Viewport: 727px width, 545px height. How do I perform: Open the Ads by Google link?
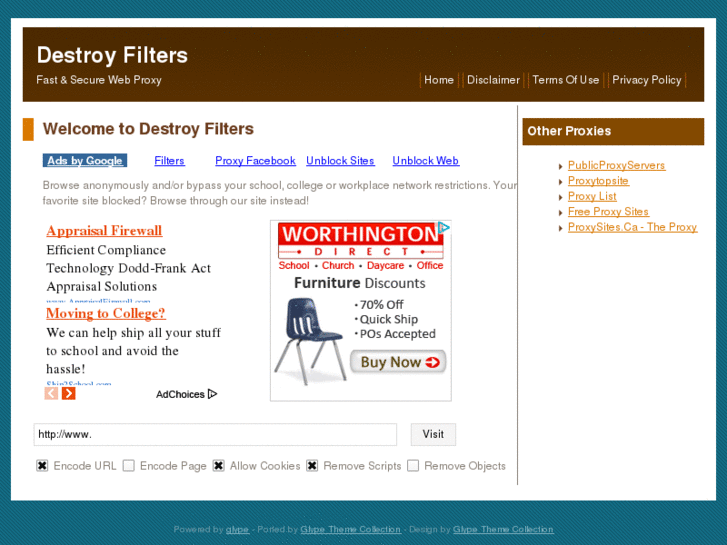pyautogui.click(x=85, y=160)
